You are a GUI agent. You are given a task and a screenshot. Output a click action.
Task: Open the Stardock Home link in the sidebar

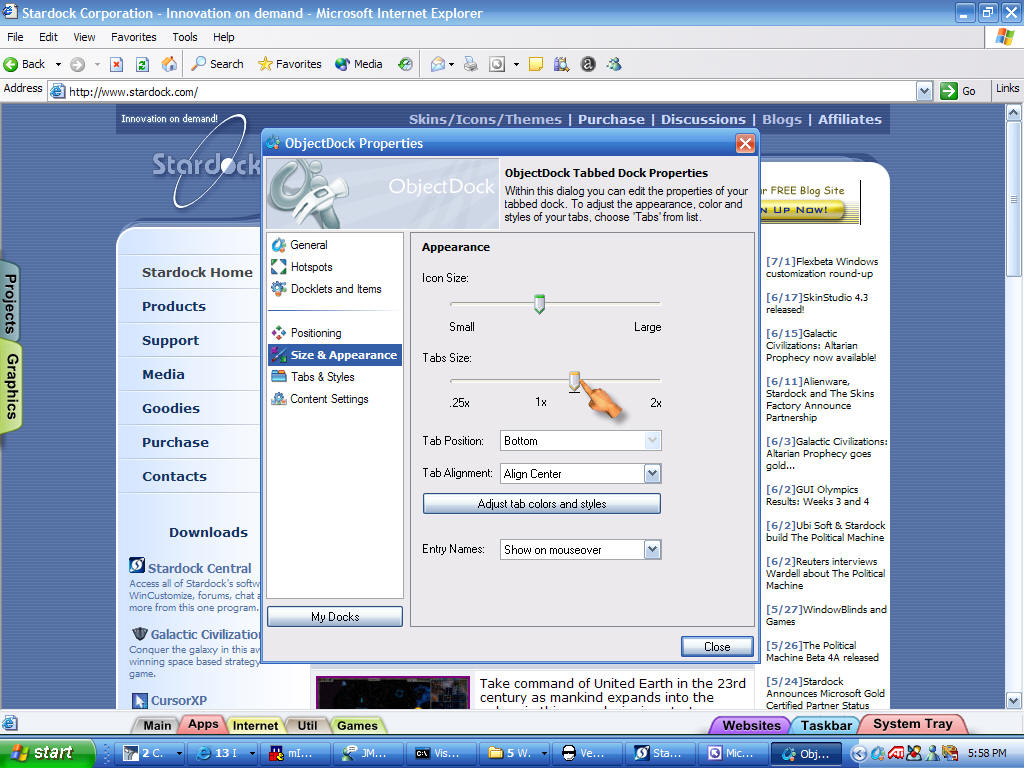point(197,272)
